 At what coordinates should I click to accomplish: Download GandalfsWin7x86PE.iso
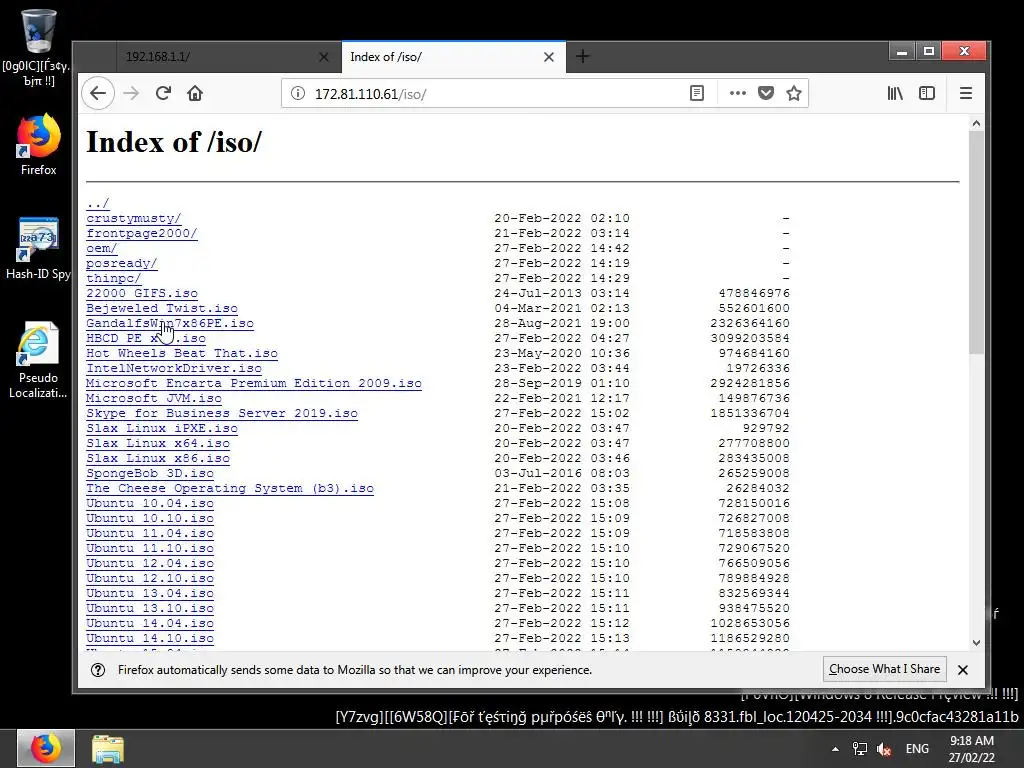[170, 323]
